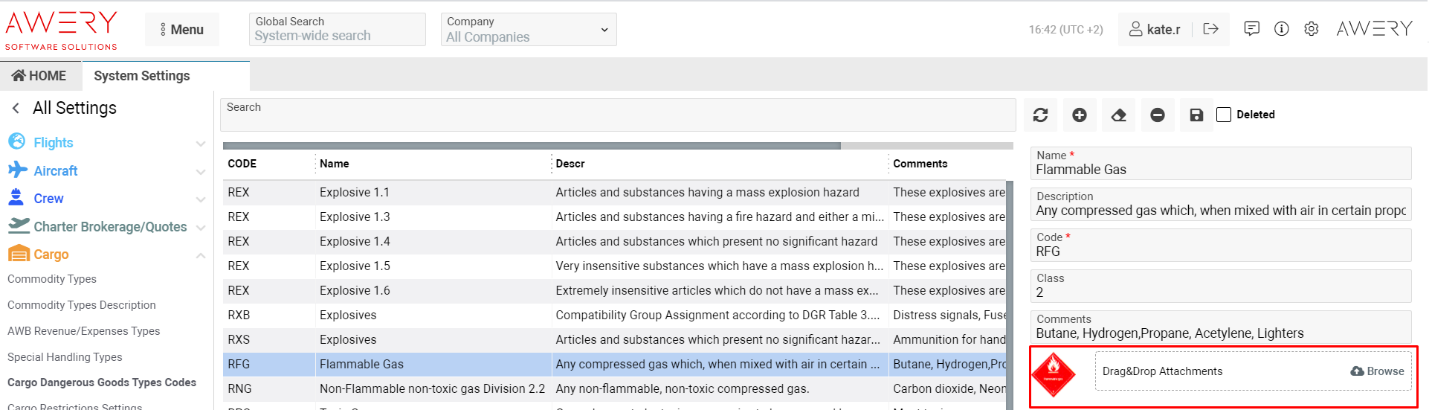
Task: Click the table horizontal scrollbar
Action: [x=532, y=145]
